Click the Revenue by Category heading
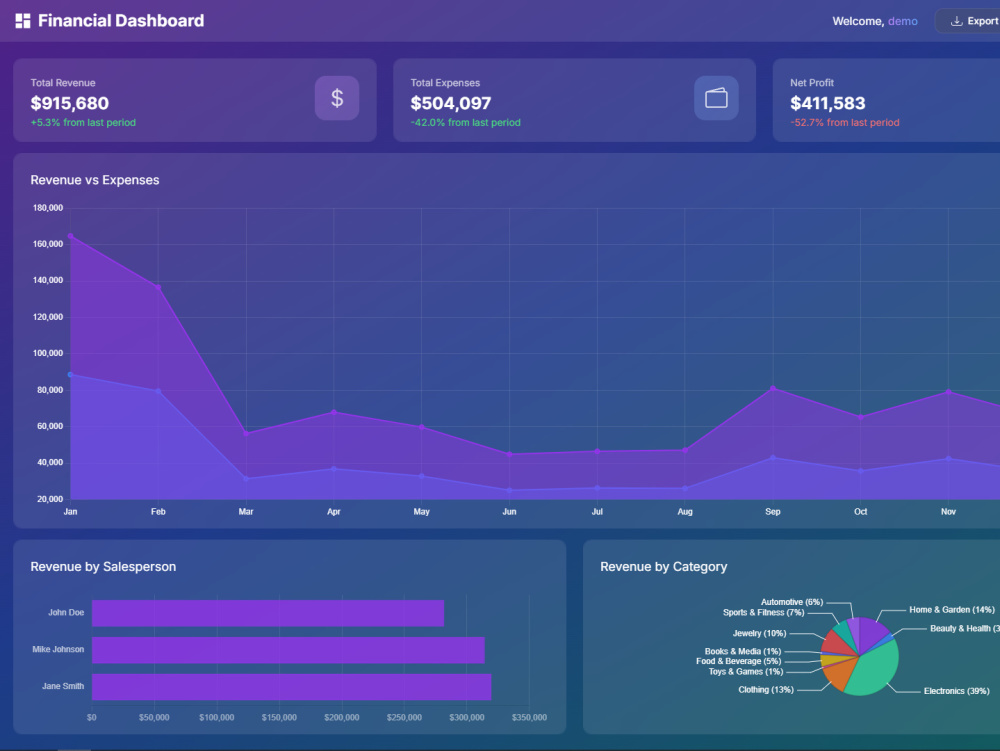Viewport: 1000px width, 751px height. pos(663,567)
